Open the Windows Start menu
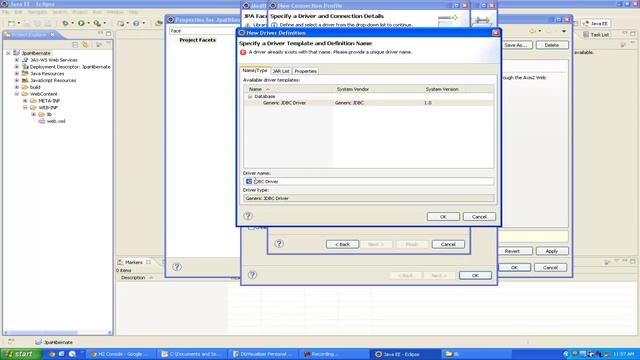 pos(21,354)
